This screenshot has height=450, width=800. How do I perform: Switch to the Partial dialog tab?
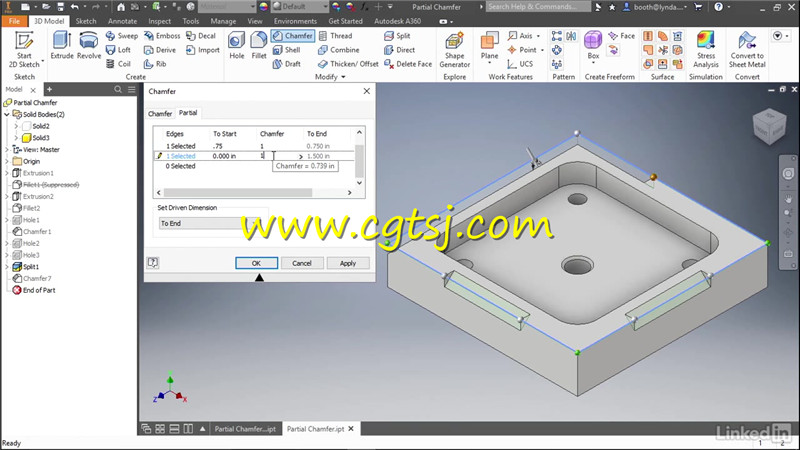[x=188, y=113]
